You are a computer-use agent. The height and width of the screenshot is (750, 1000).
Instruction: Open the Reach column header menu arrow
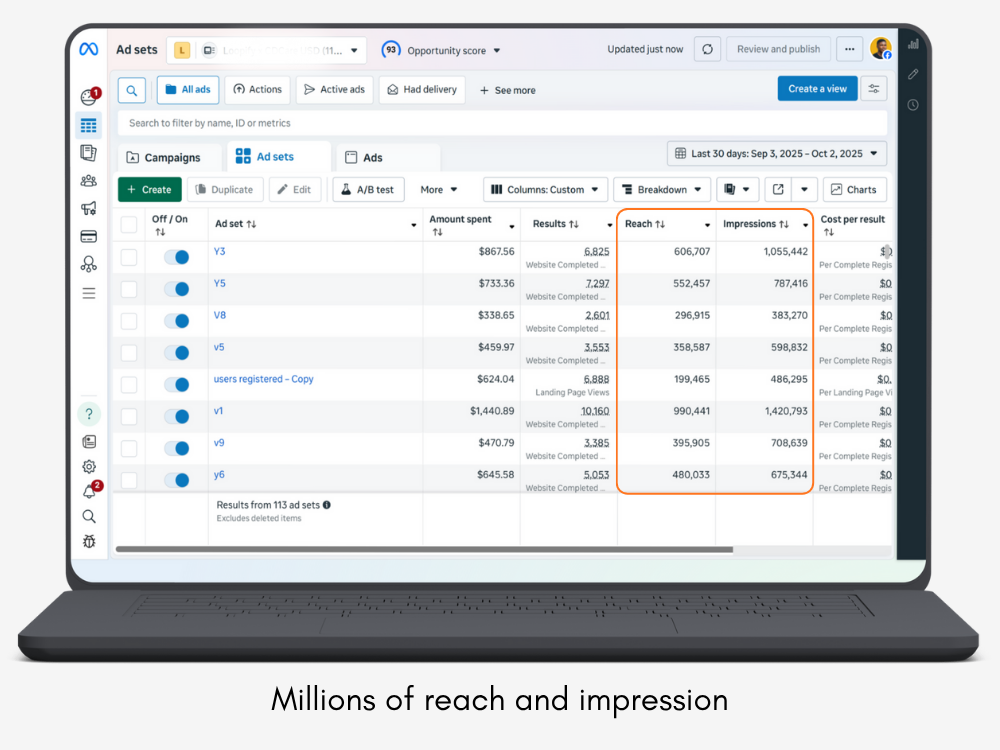click(707, 225)
